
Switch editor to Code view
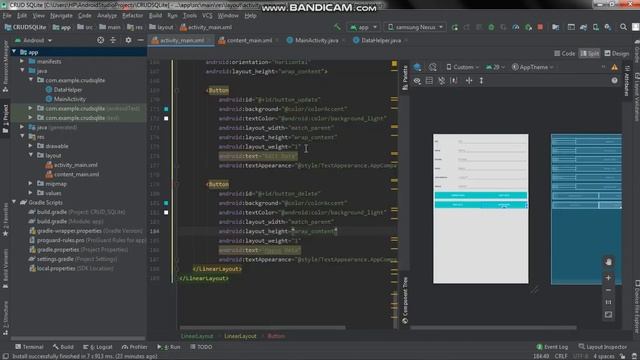(x=564, y=53)
